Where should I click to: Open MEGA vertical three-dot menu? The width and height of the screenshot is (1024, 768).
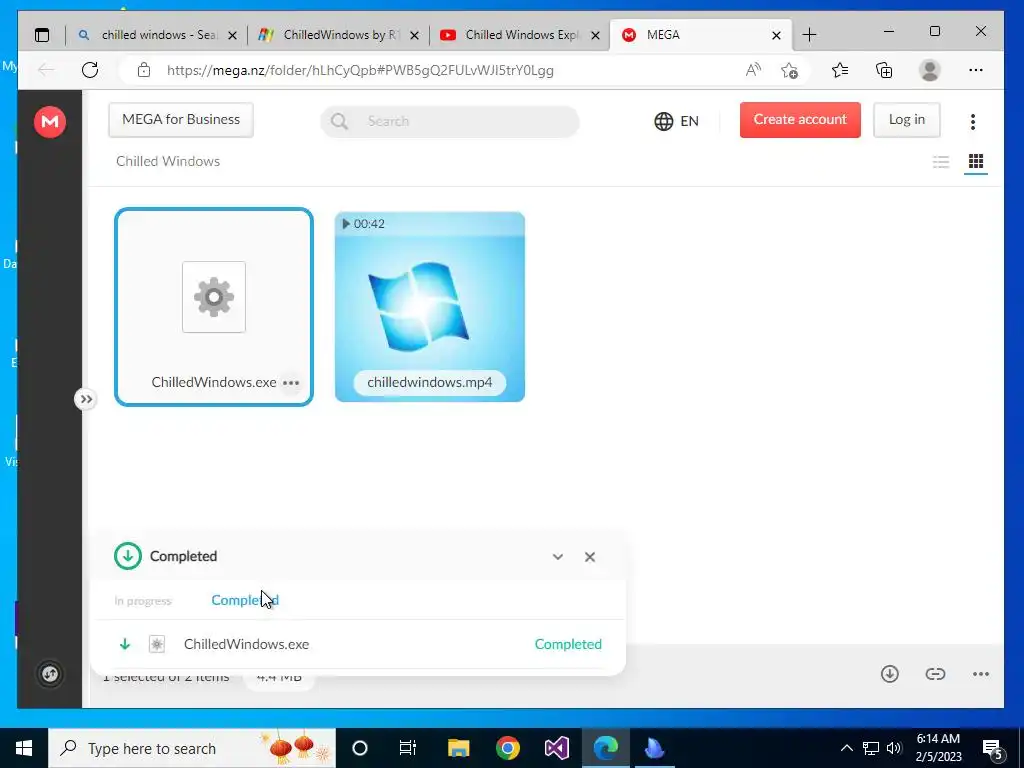[x=973, y=121]
